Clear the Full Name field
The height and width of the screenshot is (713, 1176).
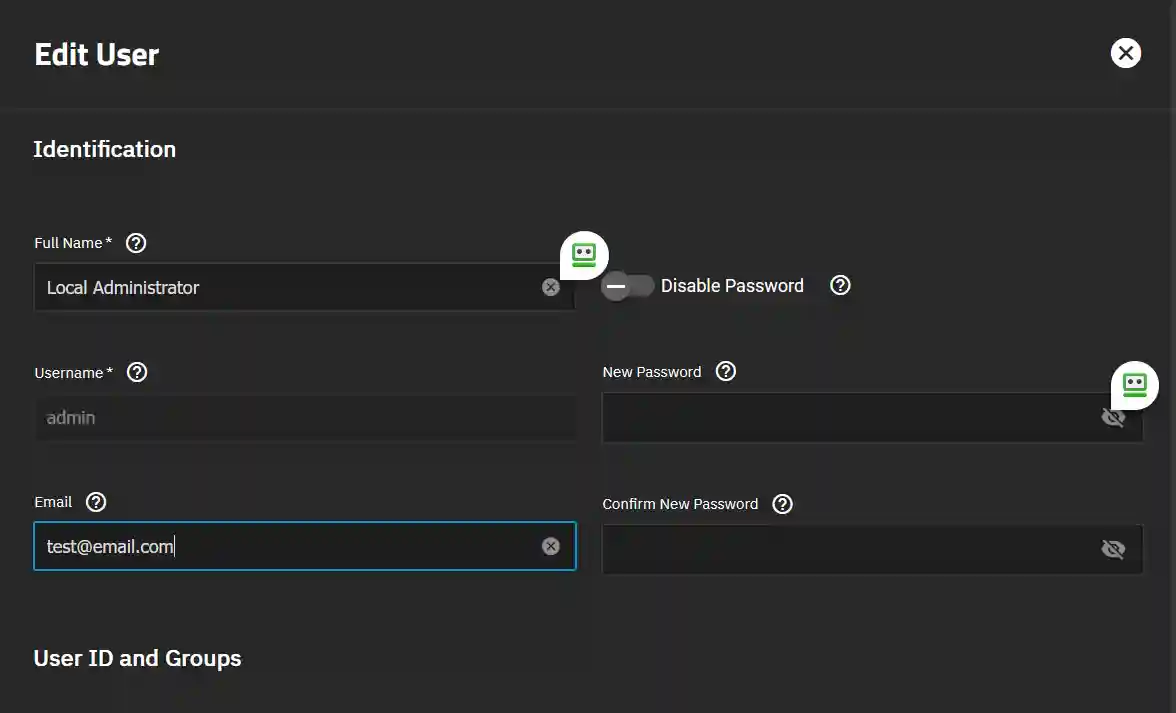tap(551, 287)
